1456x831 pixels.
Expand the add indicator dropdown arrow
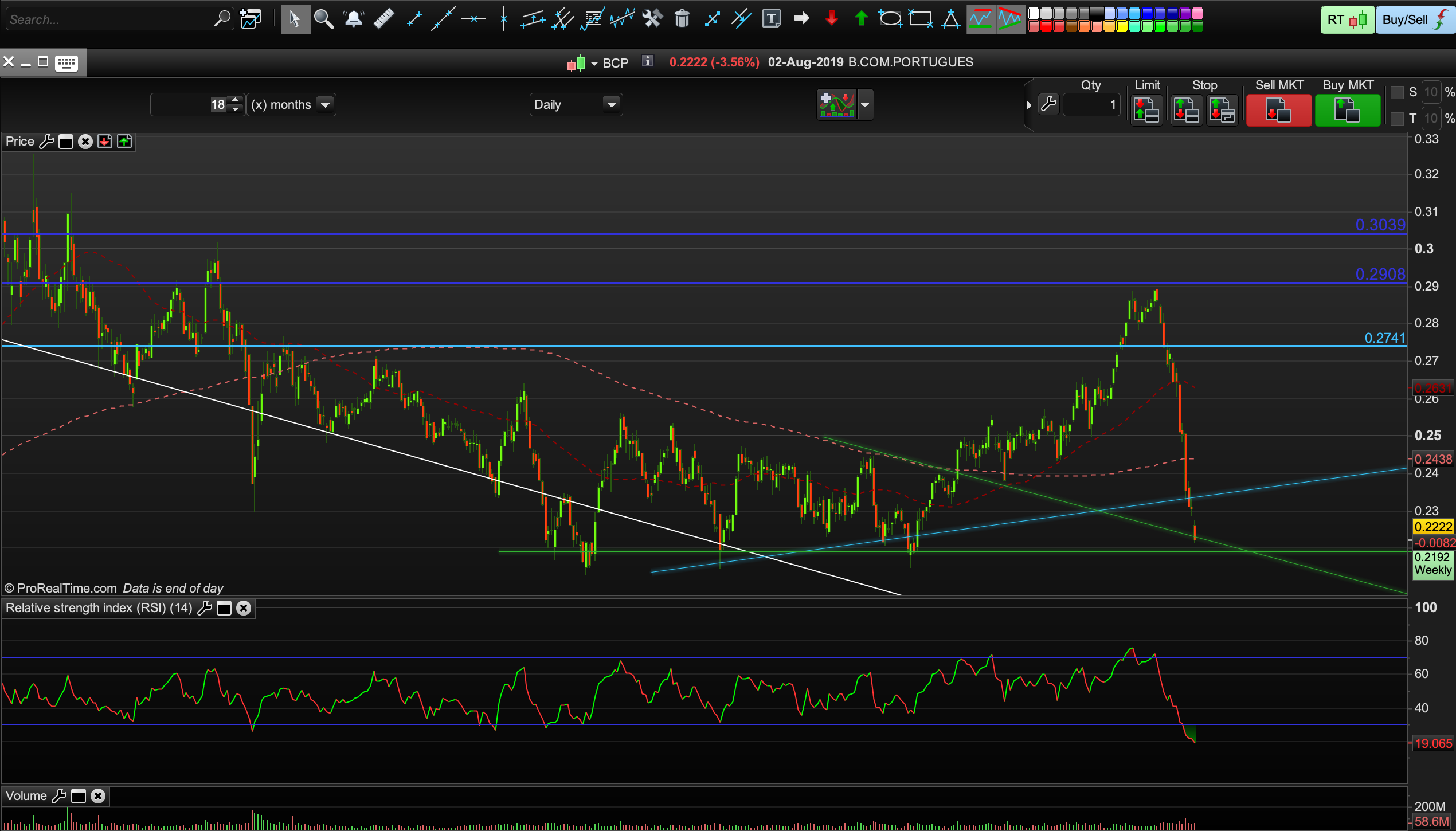[x=865, y=105]
